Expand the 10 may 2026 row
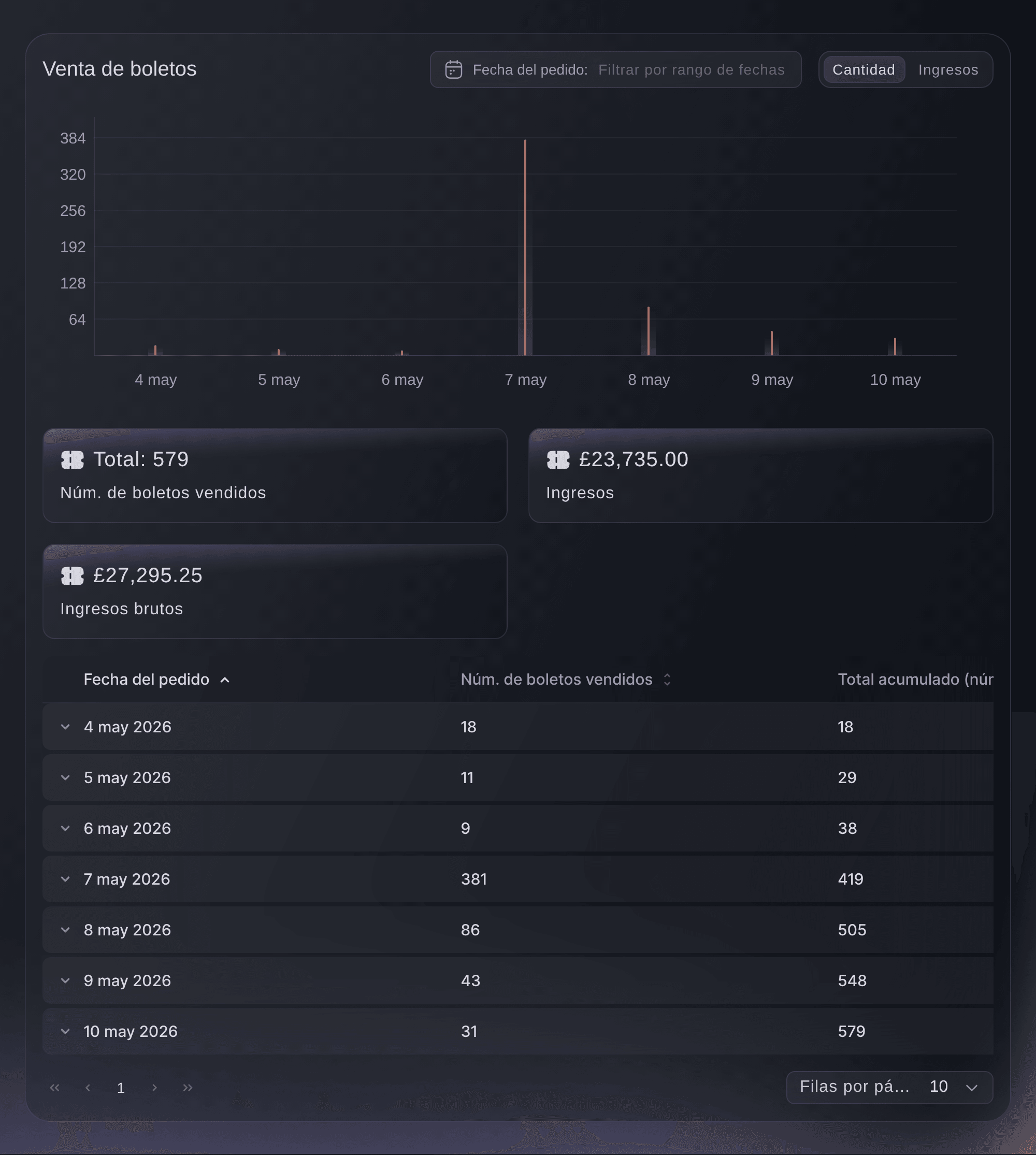This screenshot has width=1036, height=1155. point(65,1031)
